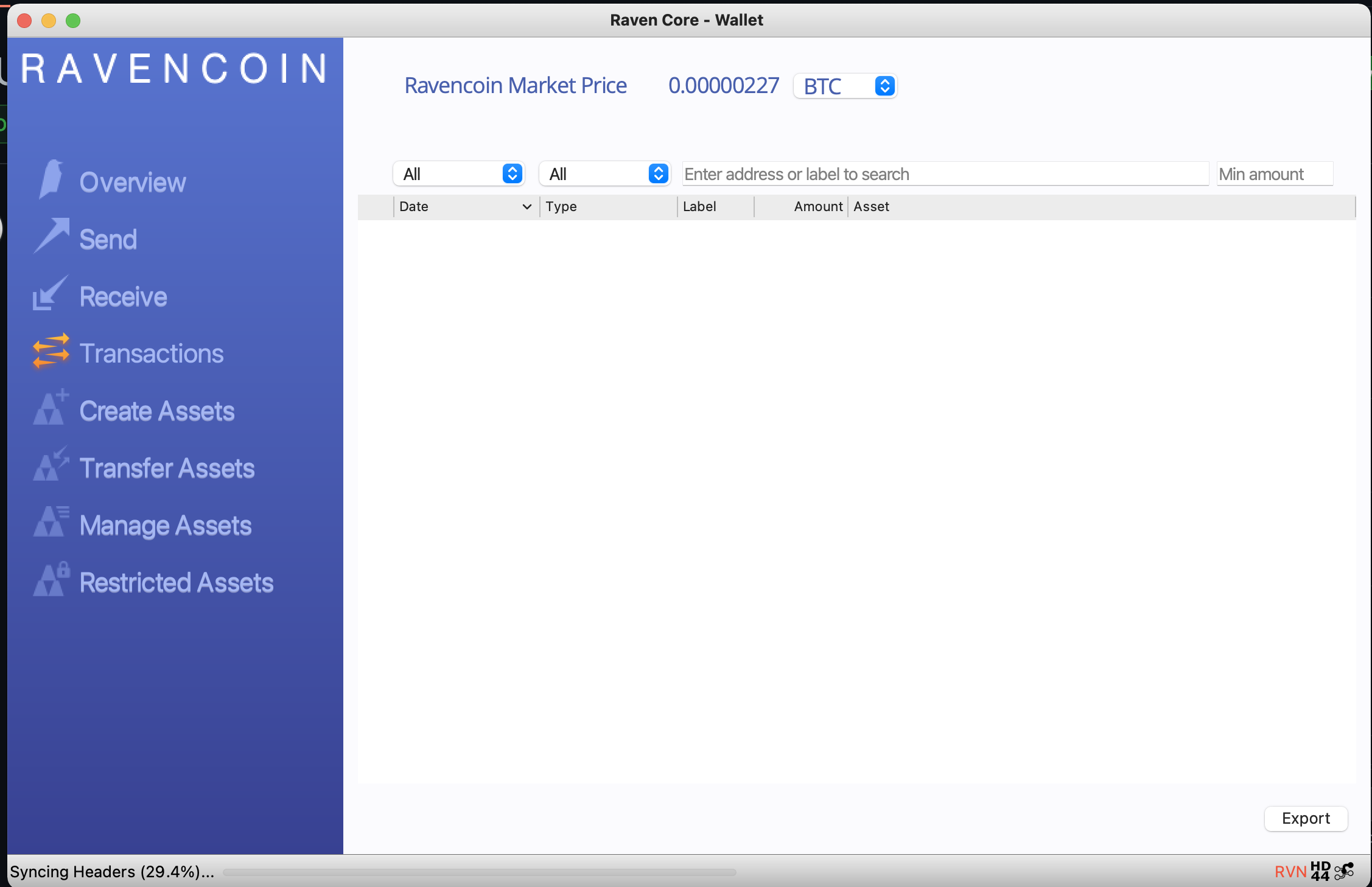Click the syncing headers progress bar
The height and width of the screenshot is (887, 1372).
480,872
